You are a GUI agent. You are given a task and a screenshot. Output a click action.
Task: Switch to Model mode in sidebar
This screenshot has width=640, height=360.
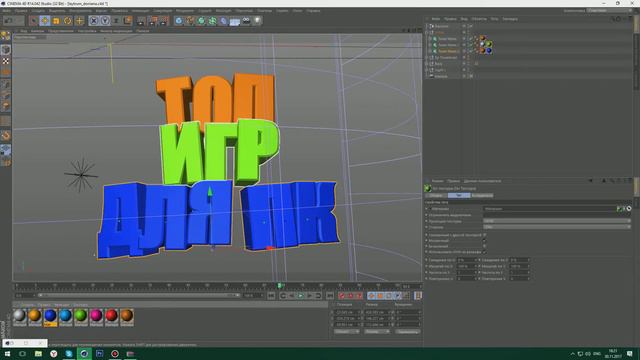click(x=6, y=49)
